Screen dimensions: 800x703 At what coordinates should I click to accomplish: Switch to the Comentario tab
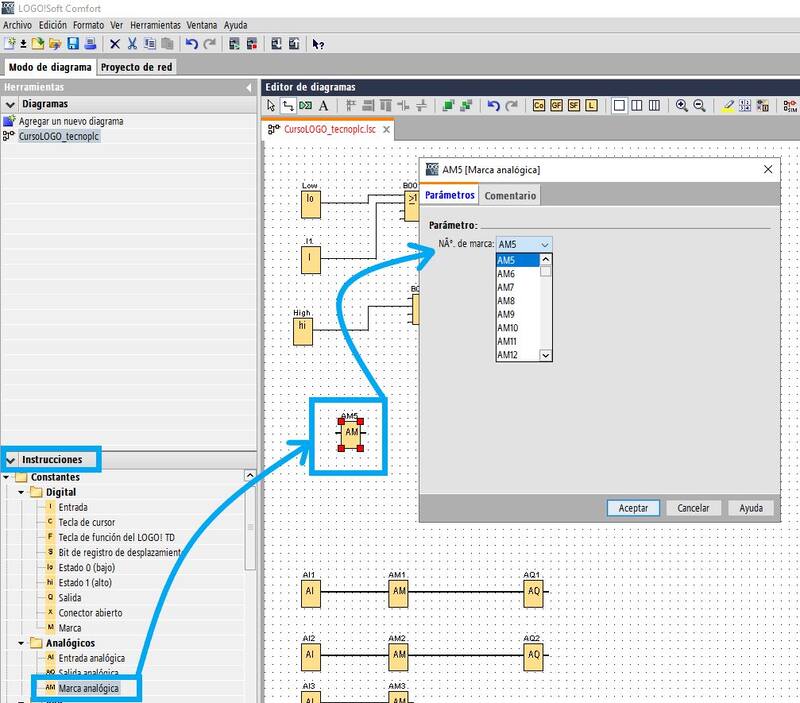(x=510, y=195)
